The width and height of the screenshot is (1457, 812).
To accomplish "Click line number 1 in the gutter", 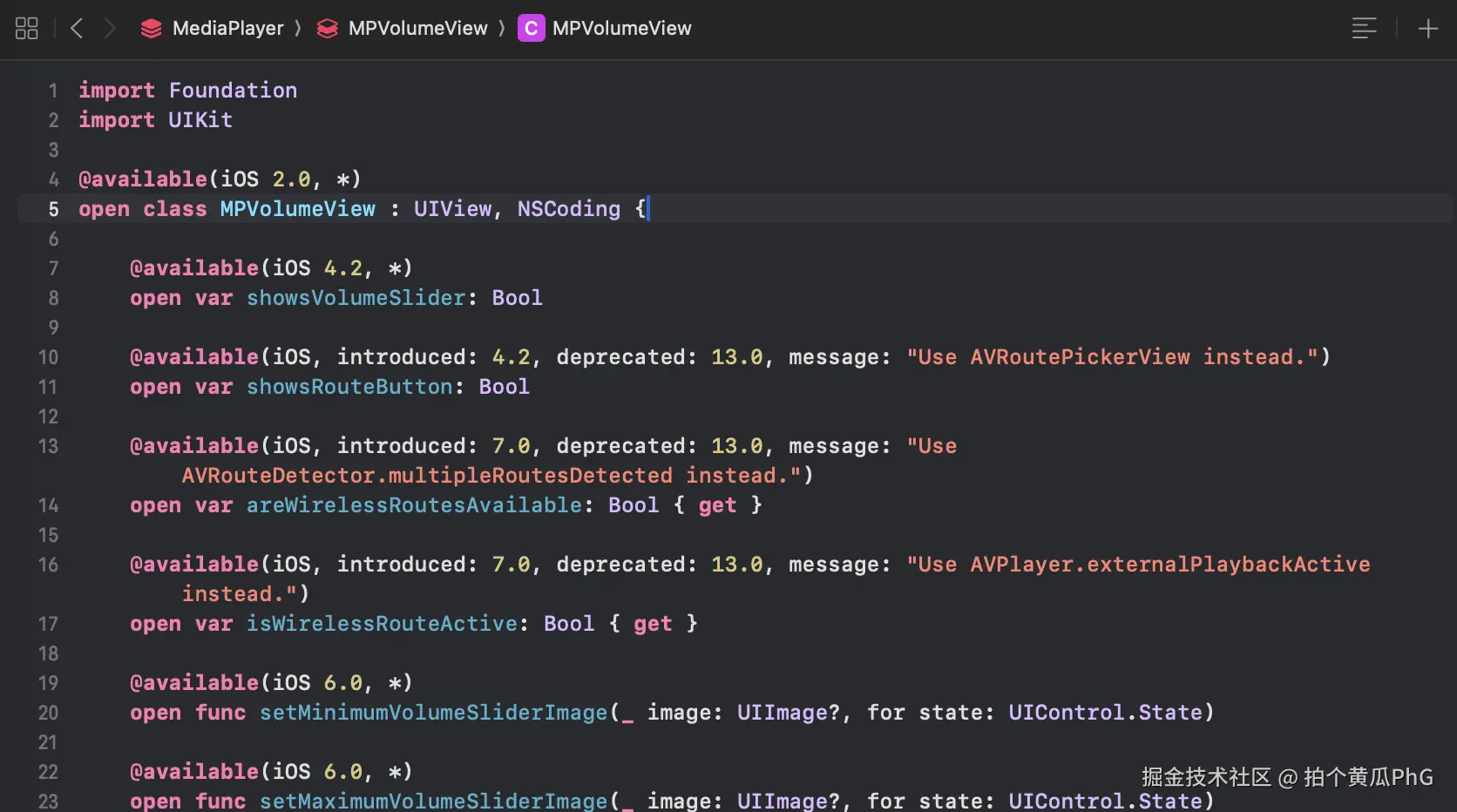I will [x=53, y=91].
